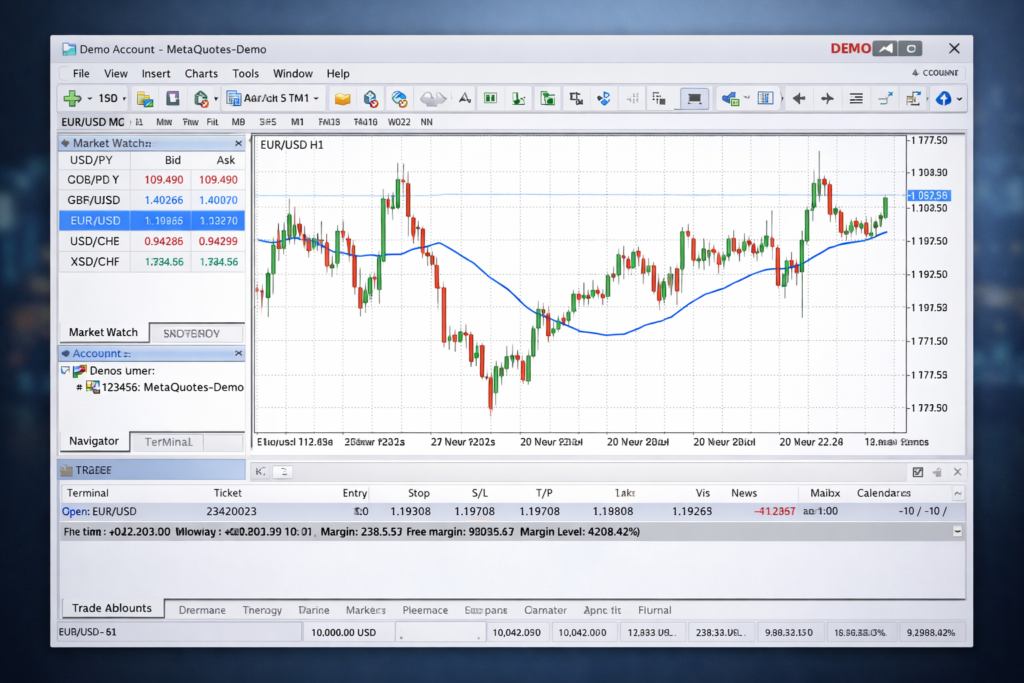Expand the 123456: MetaQuotes-Demo account entry
The height and width of the screenshot is (683, 1024).
pyautogui.click(x=78, y=387)
